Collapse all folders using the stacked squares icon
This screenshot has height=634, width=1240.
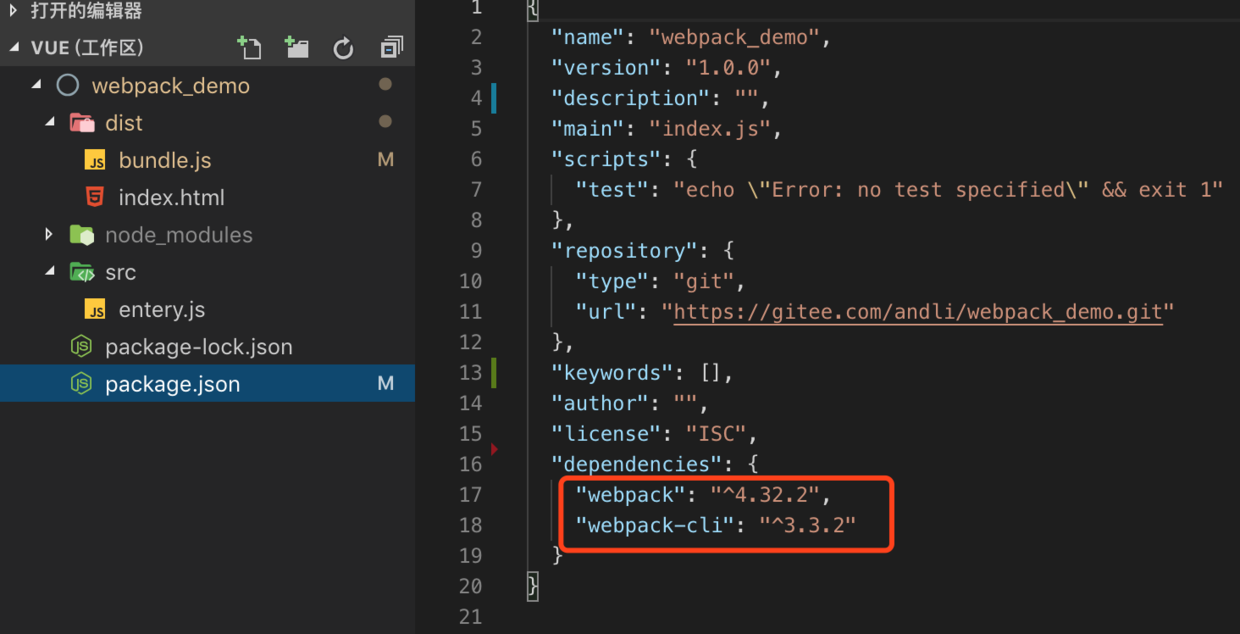click(x=391, y=47)
